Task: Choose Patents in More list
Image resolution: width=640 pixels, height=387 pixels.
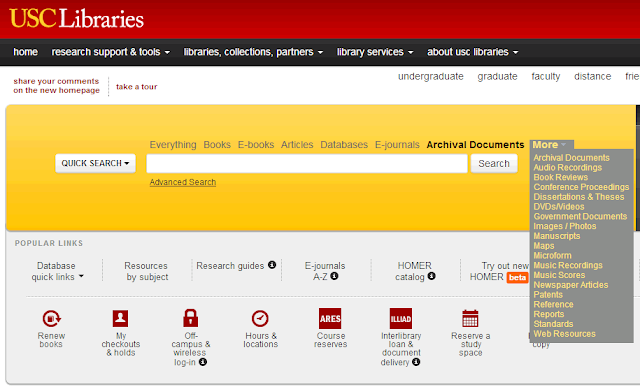Action: pos(548,295)
